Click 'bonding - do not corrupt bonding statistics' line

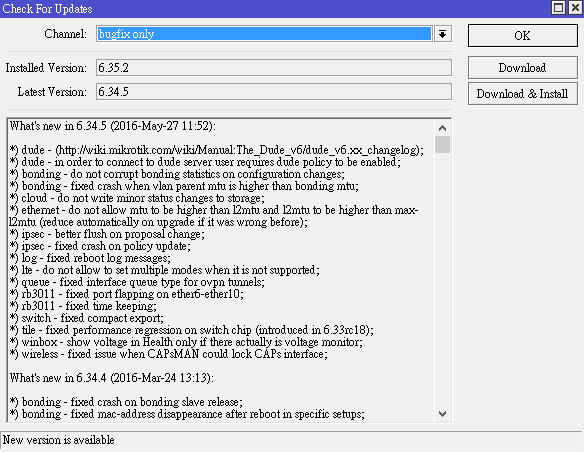tap(177, 174)
